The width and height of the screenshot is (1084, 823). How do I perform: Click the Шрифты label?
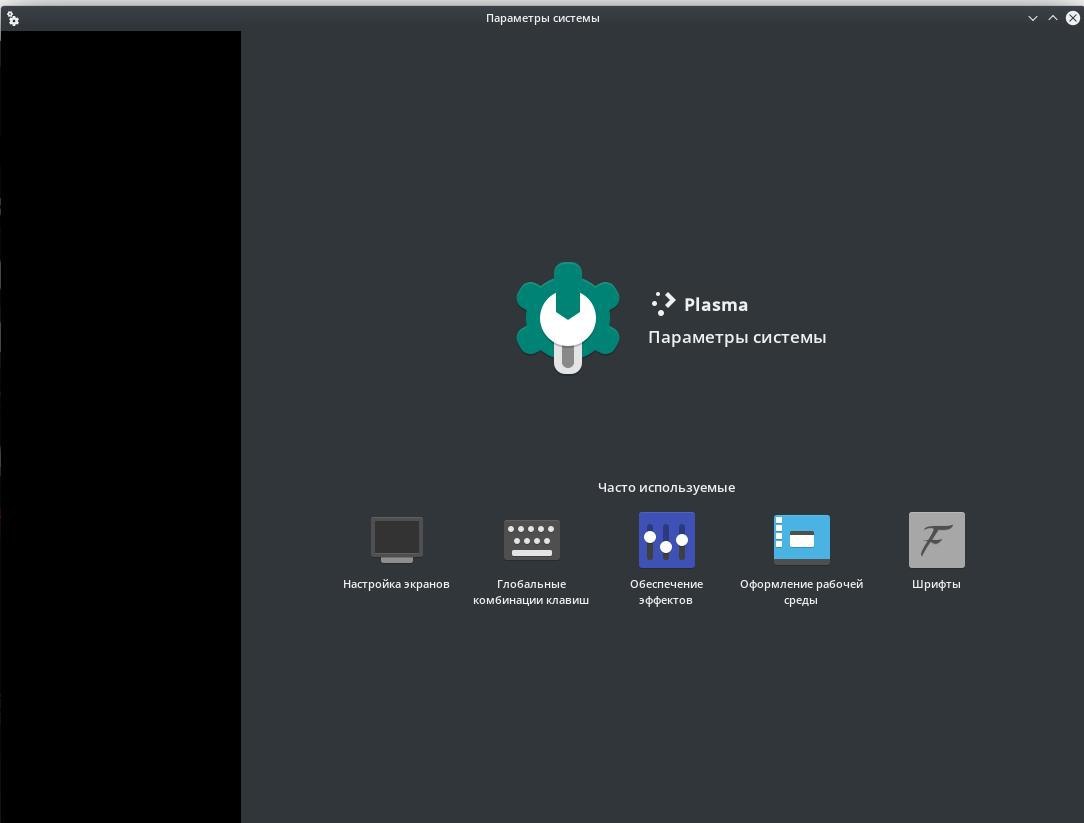(x=936, y=584)
